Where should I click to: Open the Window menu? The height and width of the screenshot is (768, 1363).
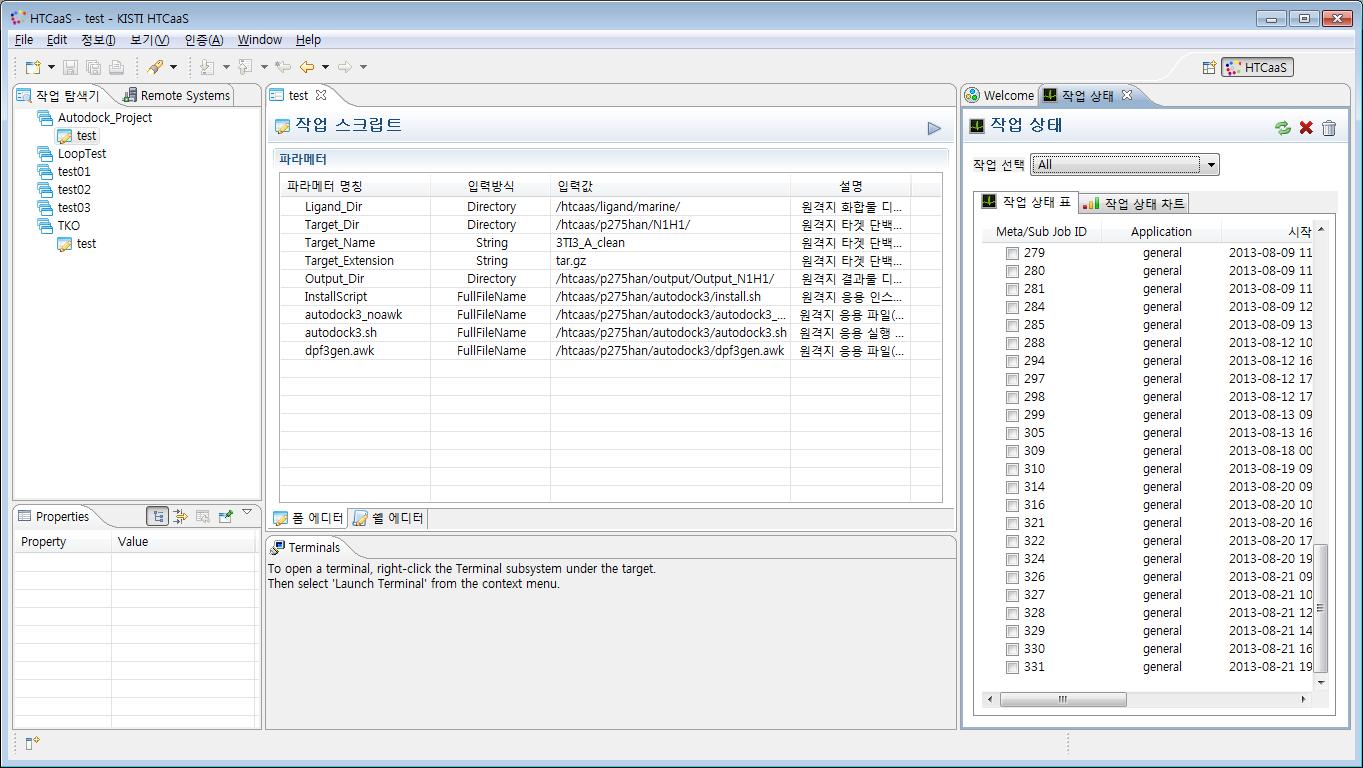point(260,40)
